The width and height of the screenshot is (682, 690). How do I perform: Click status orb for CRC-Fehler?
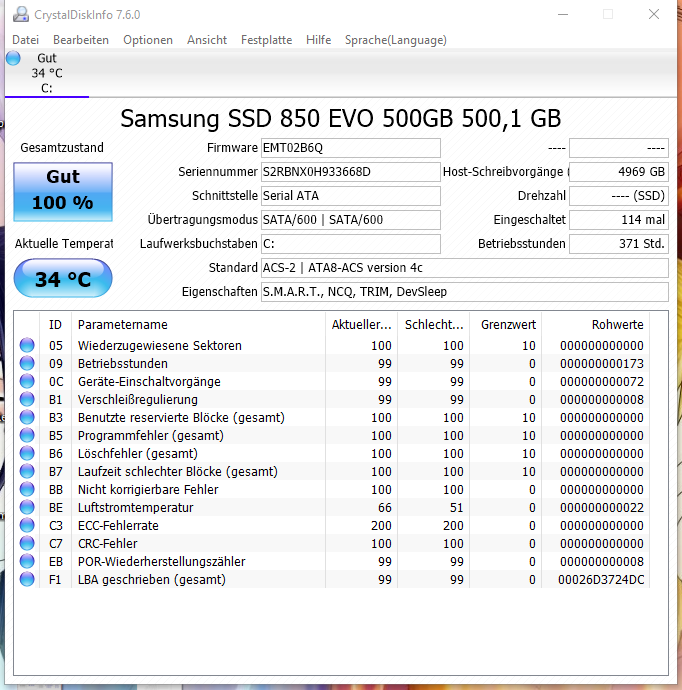[x=27, y=543]
